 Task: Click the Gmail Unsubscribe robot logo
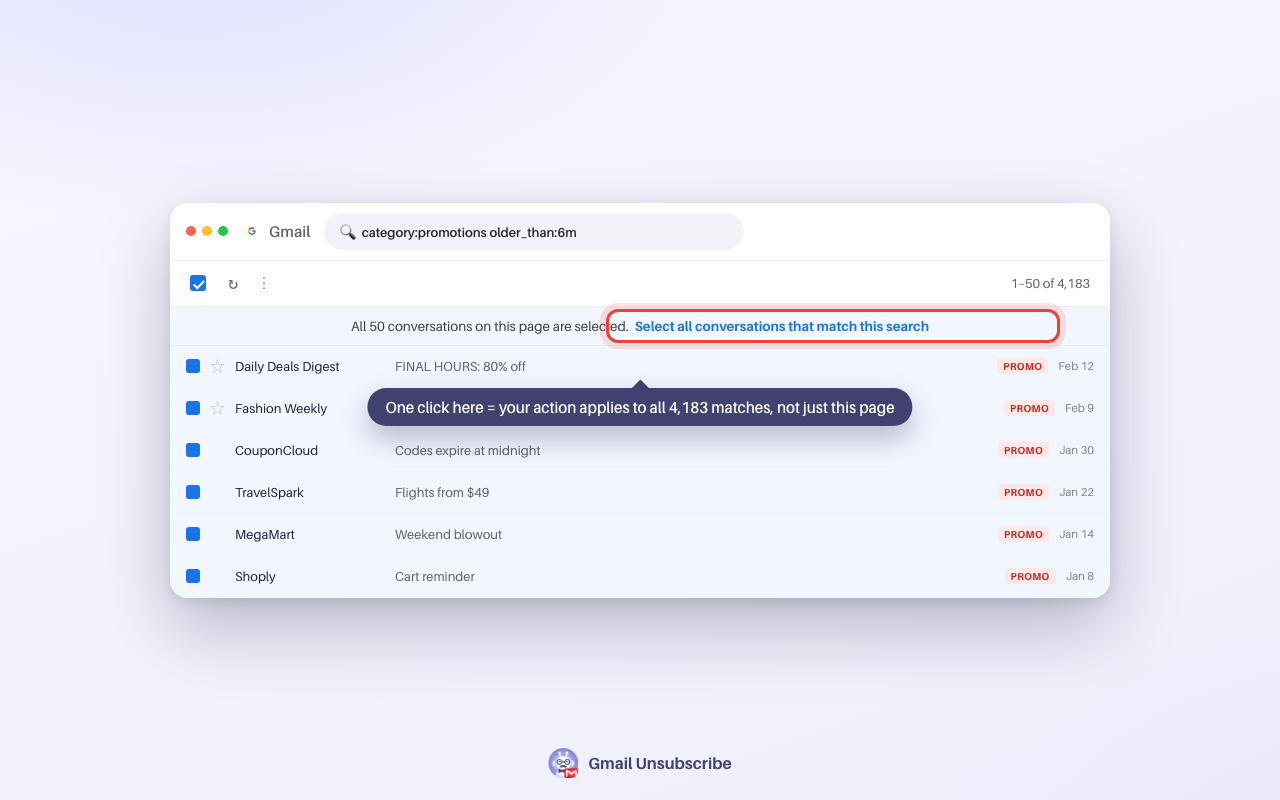tap(564, 763)
